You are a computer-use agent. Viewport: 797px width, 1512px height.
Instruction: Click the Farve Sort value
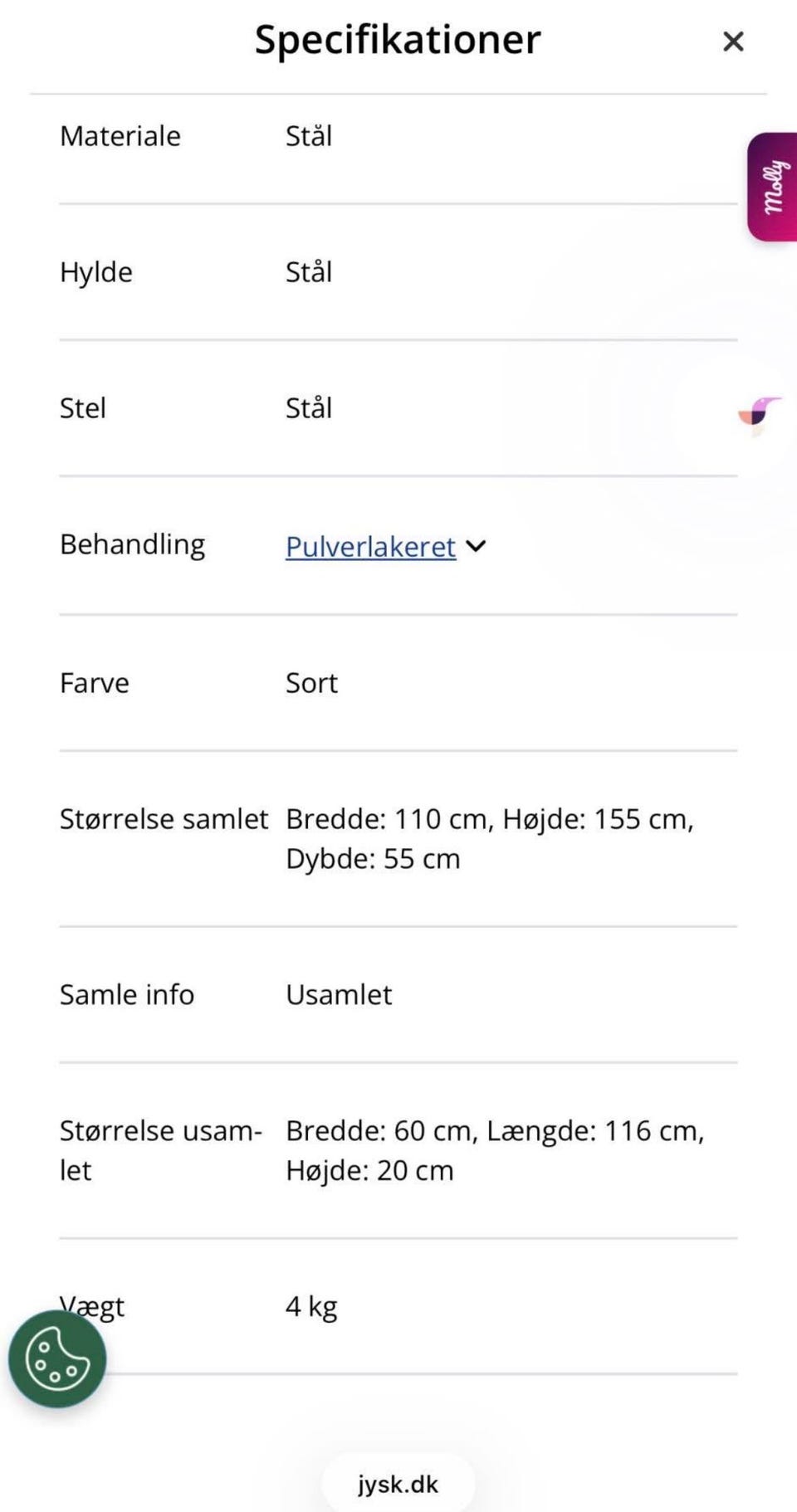click(x=310, y=682)
